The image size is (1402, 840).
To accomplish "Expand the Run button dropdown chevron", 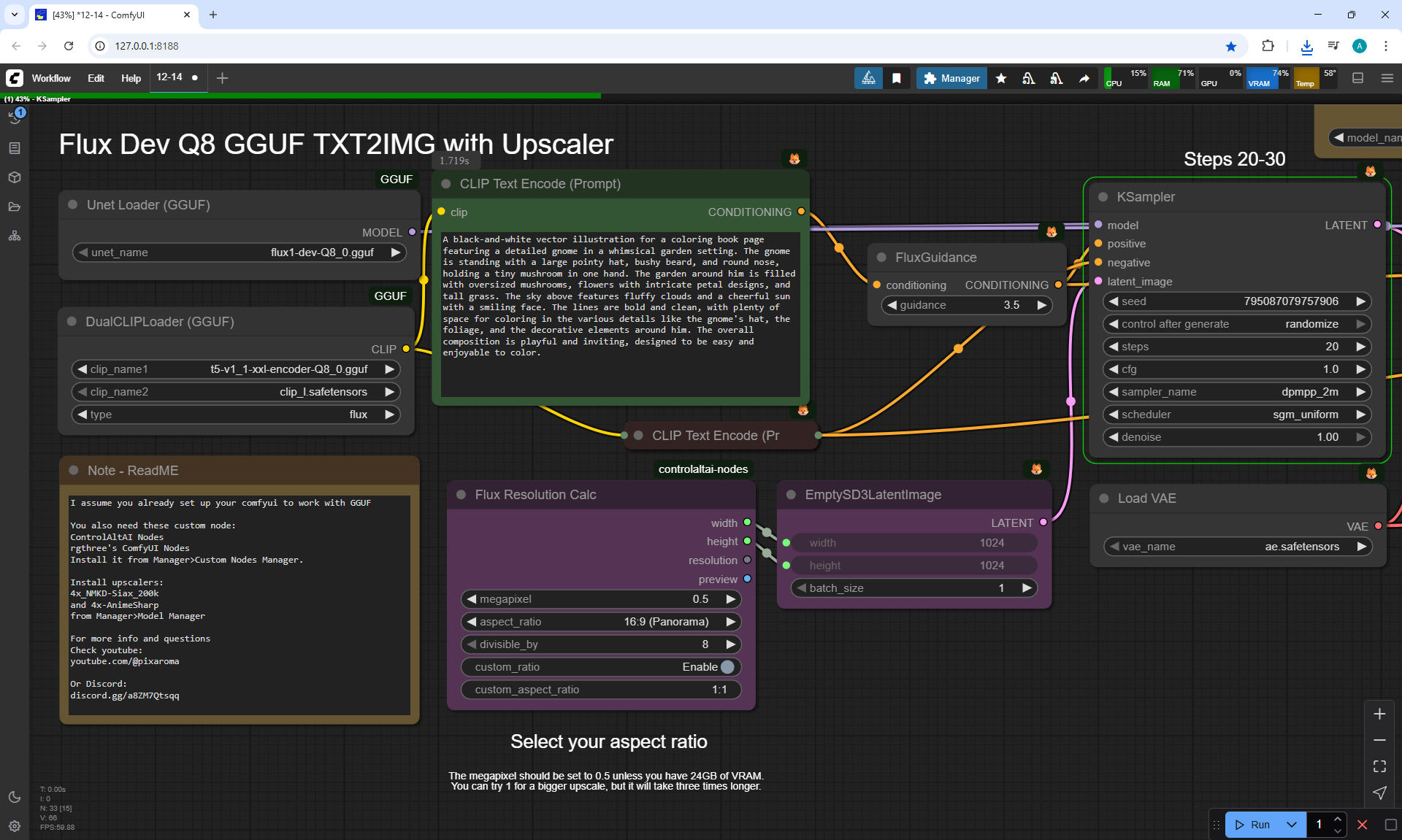I will pos(1292,825).
